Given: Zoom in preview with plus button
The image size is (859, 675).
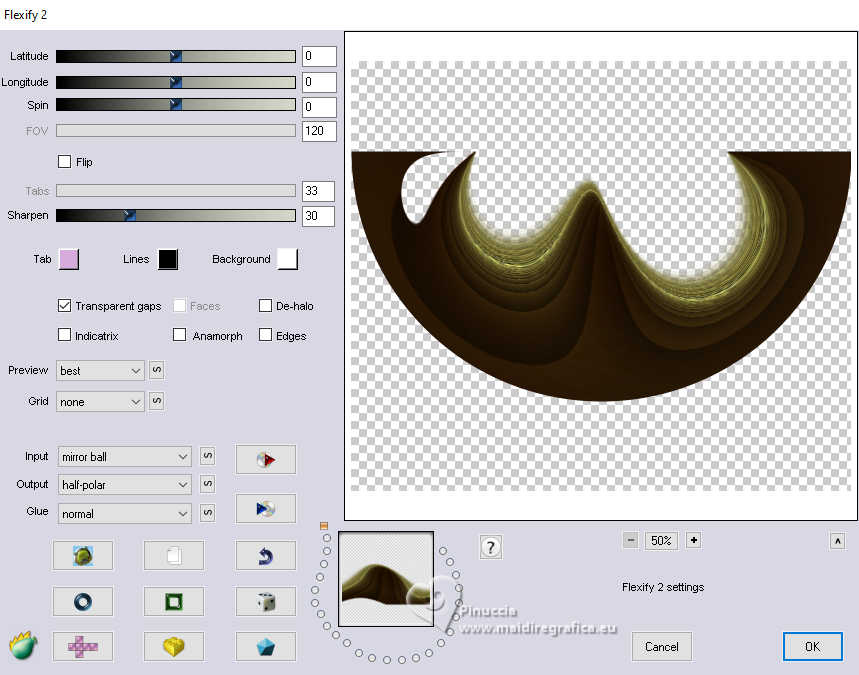Looking at the screenshot, I should (694, 540).
